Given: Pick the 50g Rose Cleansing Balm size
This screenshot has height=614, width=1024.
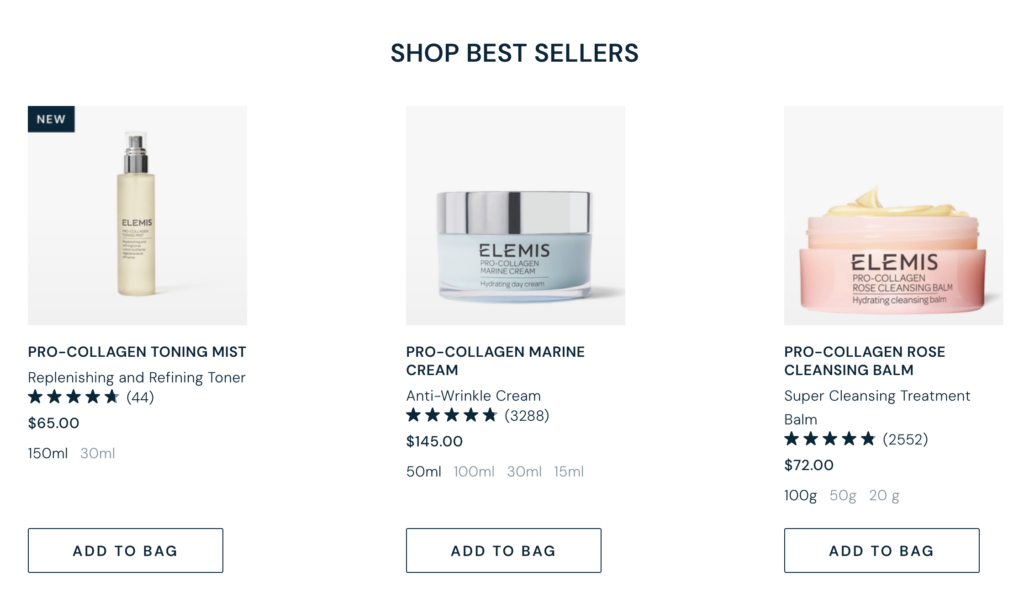Looking at the screenshot, I should pos(843,495).
